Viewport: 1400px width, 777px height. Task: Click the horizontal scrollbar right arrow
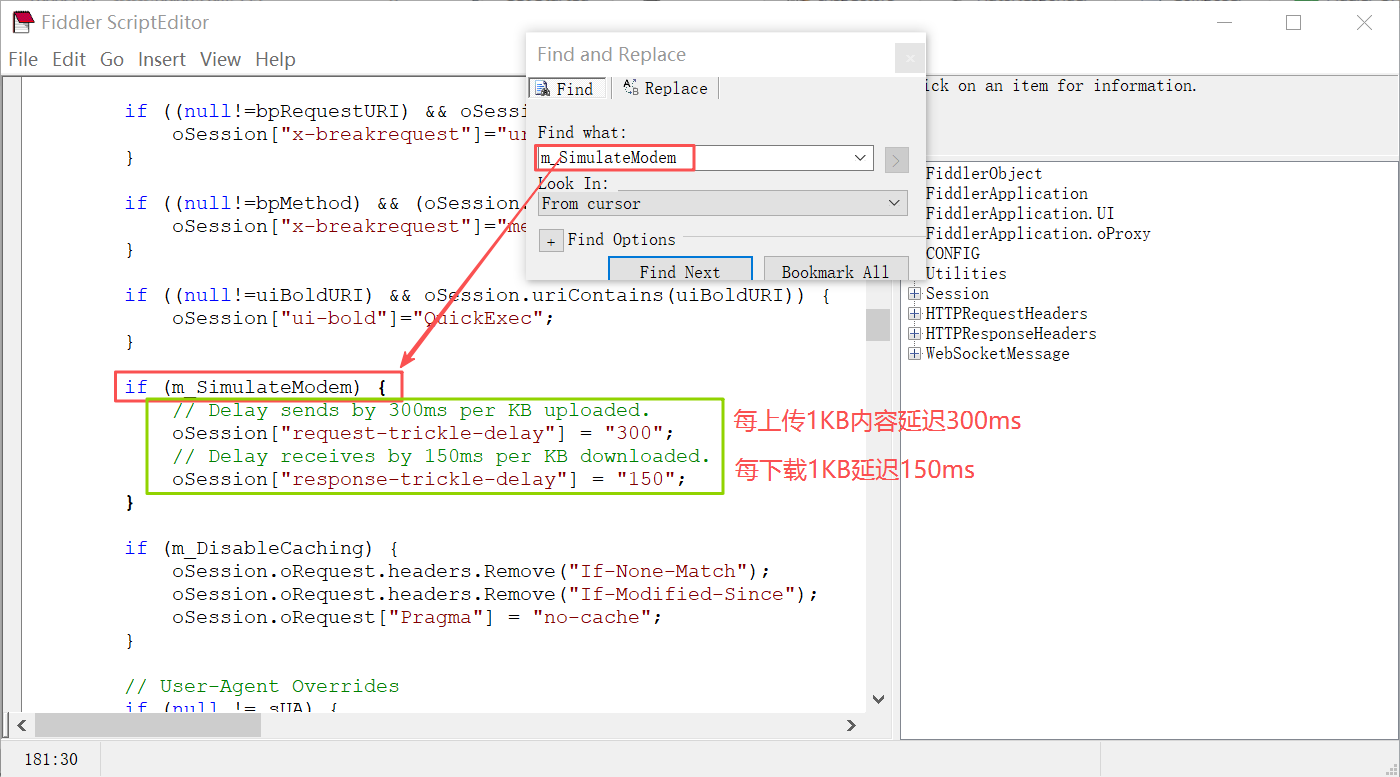852,726
